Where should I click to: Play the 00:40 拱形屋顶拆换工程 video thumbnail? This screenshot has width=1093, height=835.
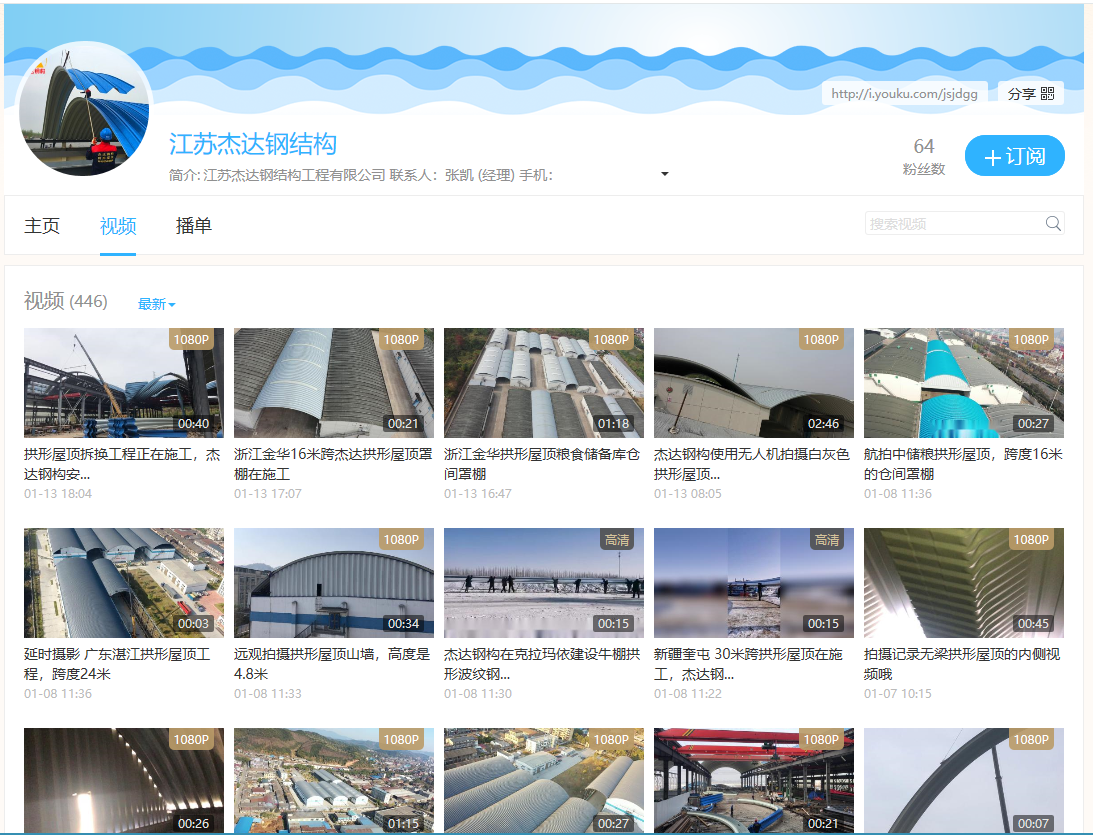[x=124, y=383]
